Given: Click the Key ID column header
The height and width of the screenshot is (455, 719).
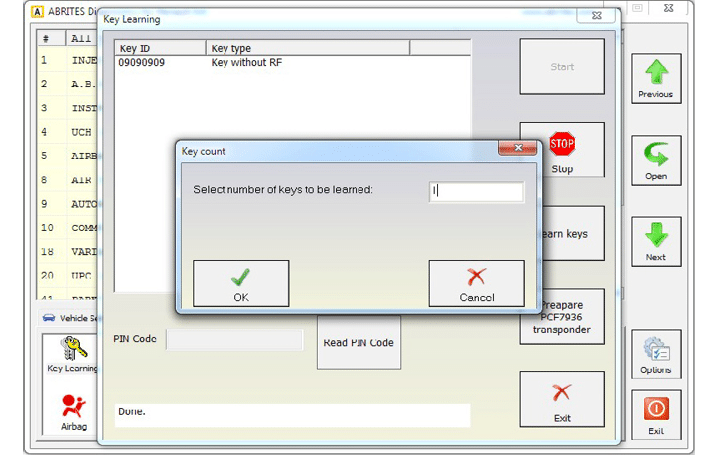Looking at the screenshot, I should point(160,48).
